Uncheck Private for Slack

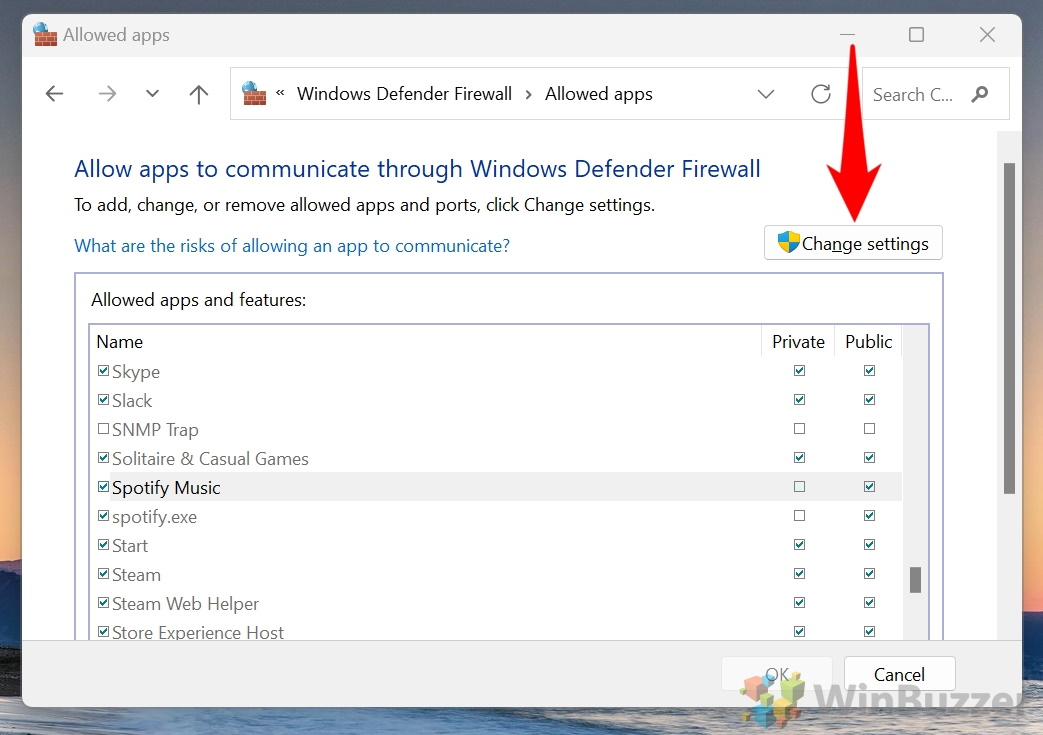point(800,400)
